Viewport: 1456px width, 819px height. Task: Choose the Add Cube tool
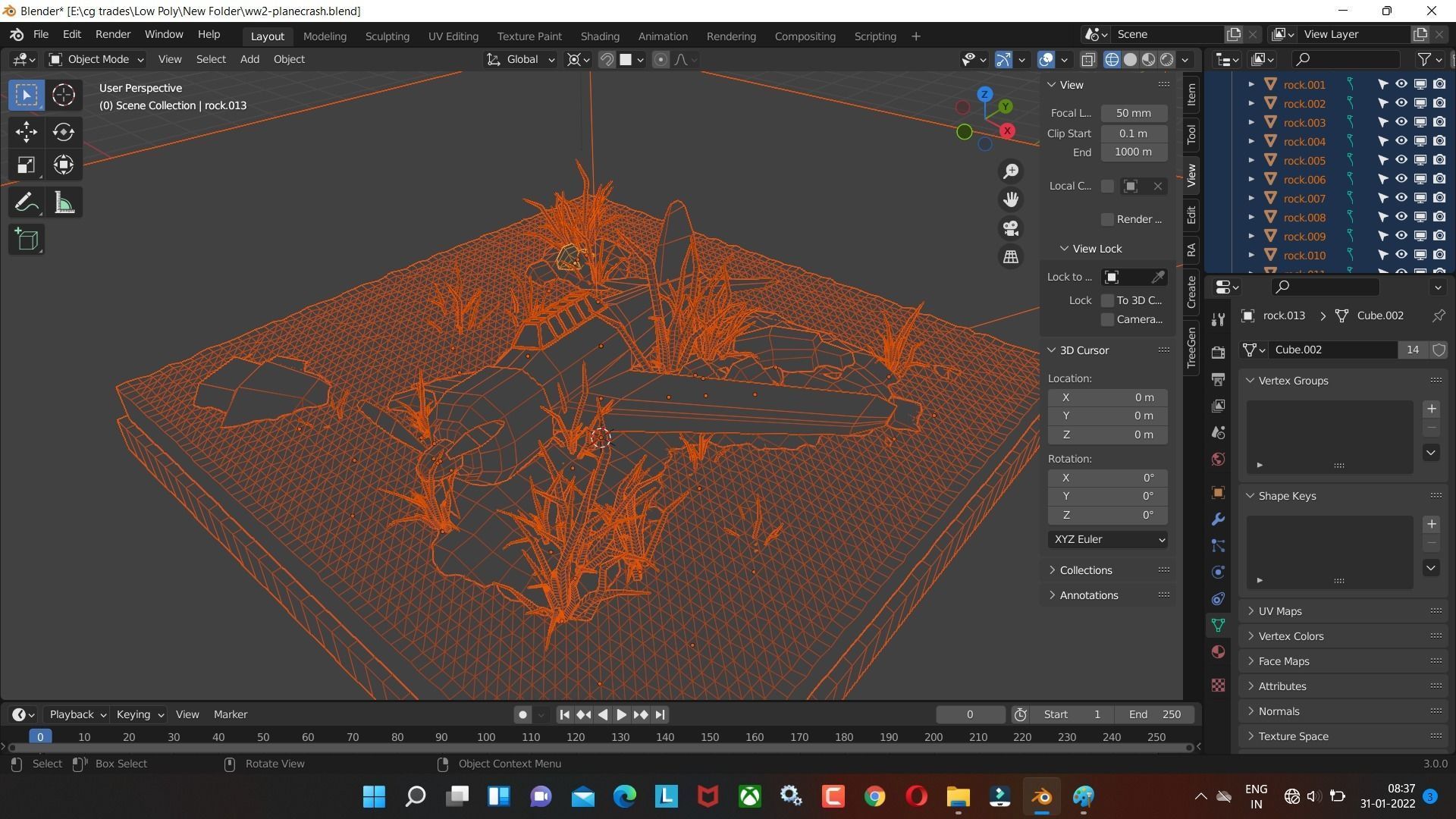pos(26,240)
